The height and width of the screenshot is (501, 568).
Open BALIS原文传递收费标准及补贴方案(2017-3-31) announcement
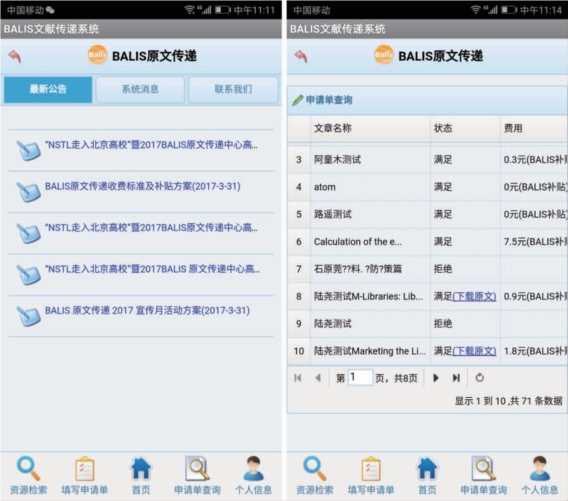(x=143, y=186)
